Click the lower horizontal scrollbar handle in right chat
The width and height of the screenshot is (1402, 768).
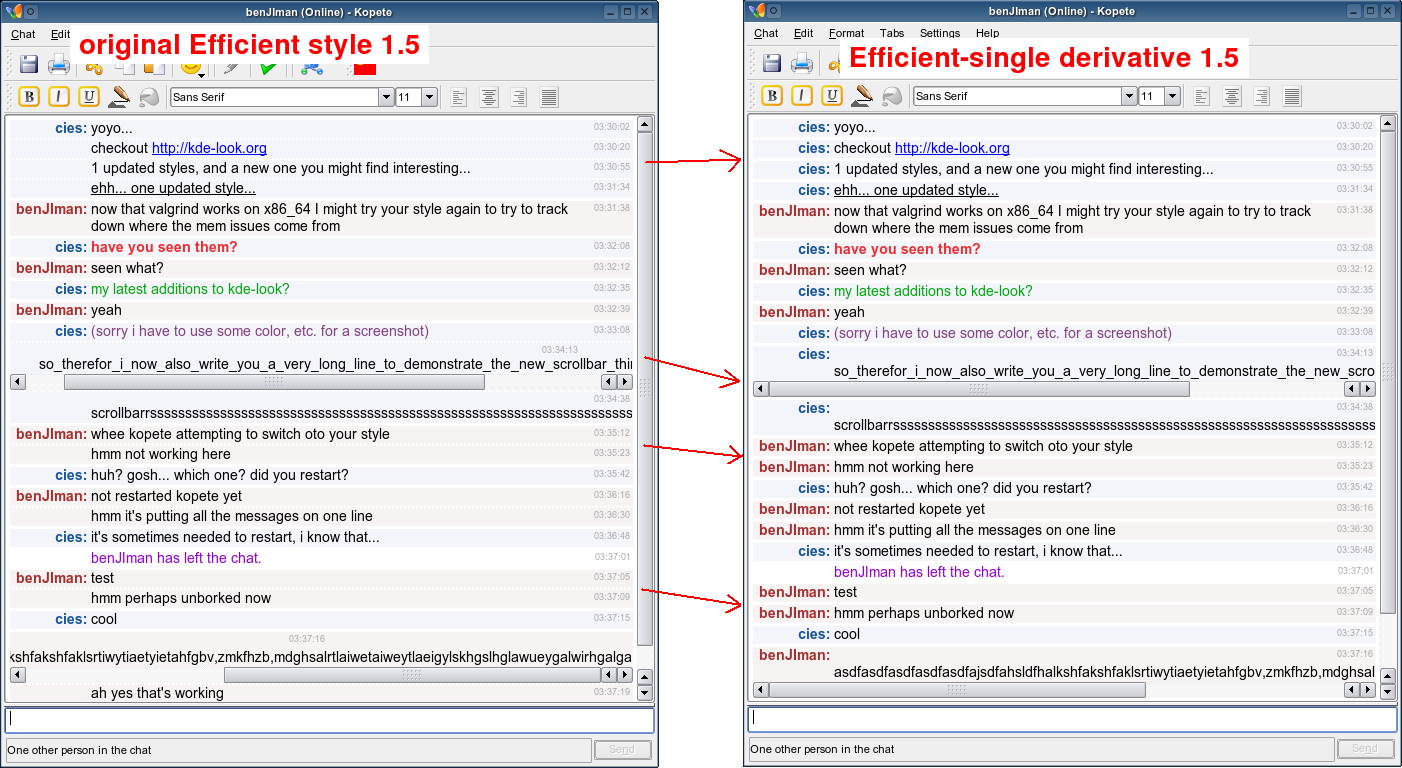(x=957, y=690)
